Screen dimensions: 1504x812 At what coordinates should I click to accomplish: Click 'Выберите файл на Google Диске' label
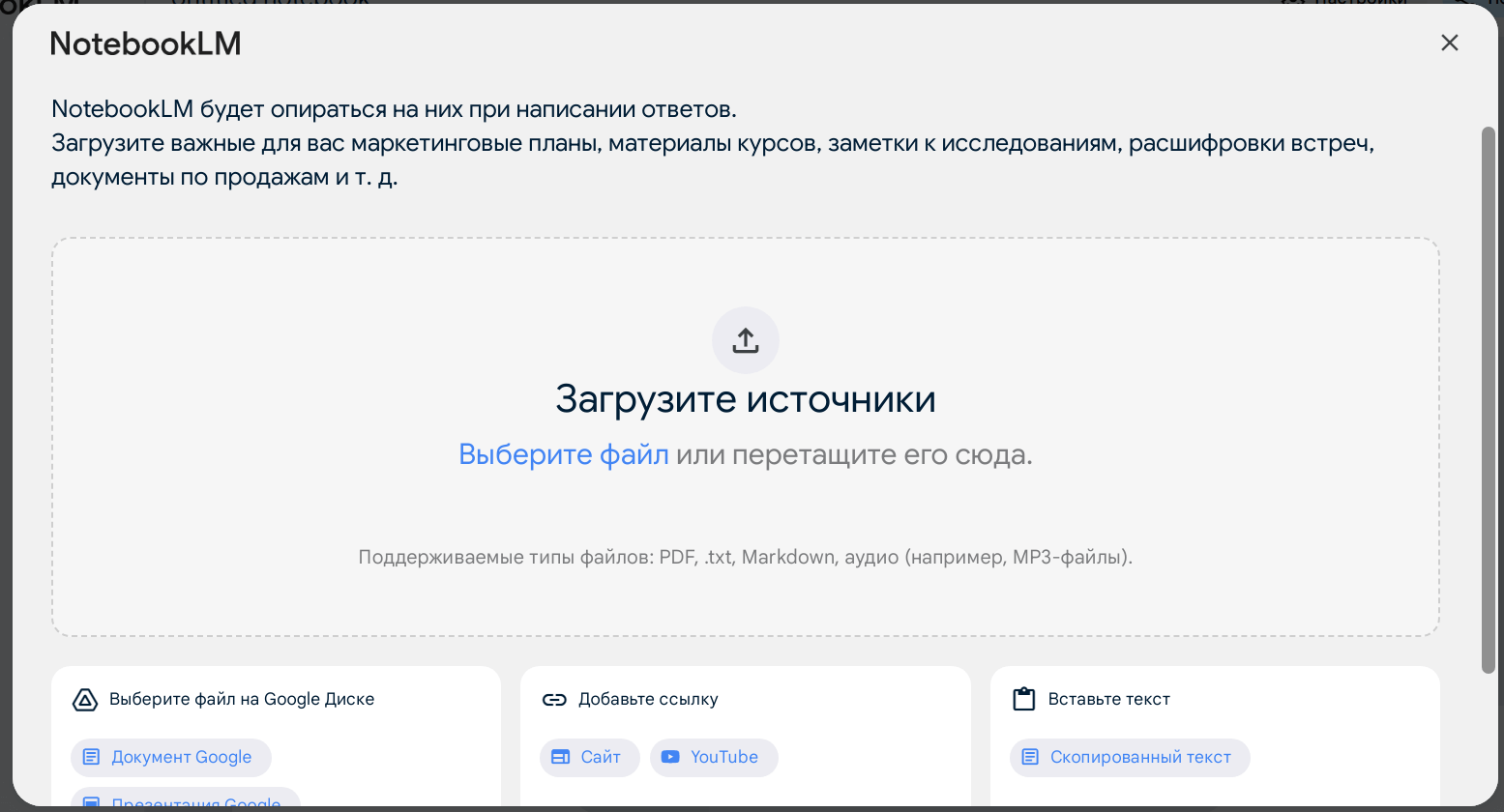(242, 700)
